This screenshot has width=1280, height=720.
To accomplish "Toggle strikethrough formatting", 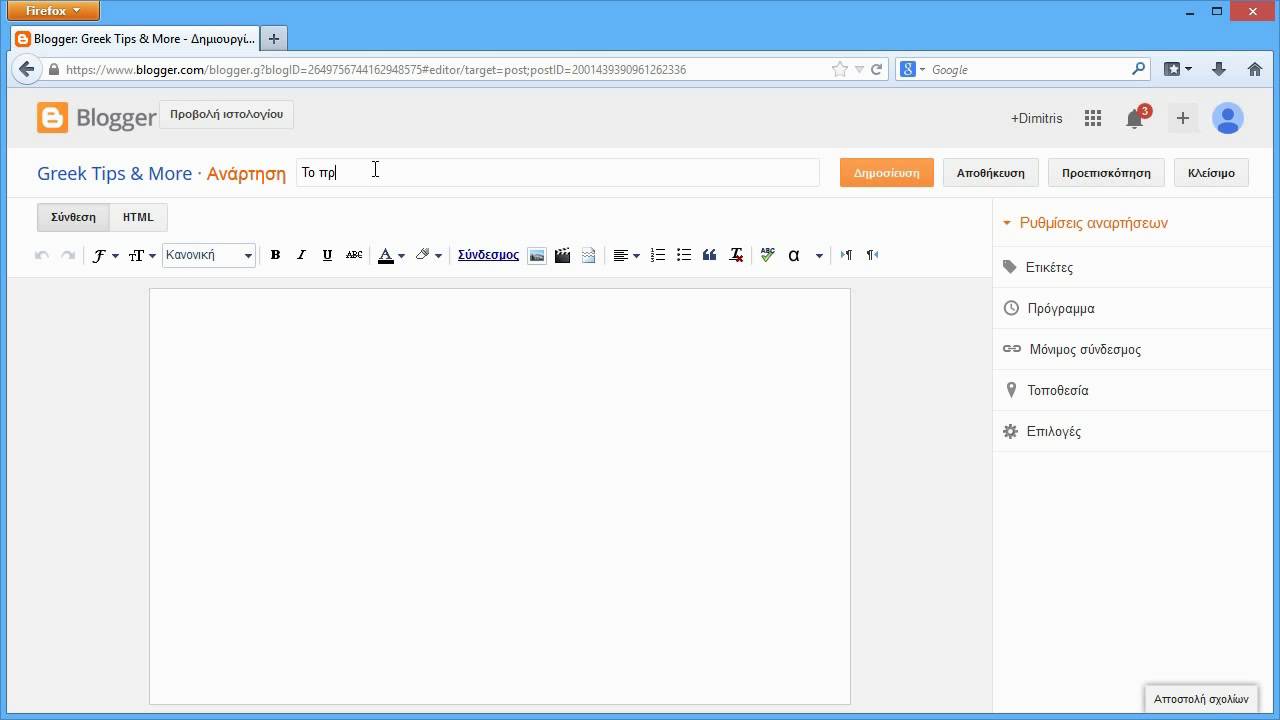I will click(354, 255).
